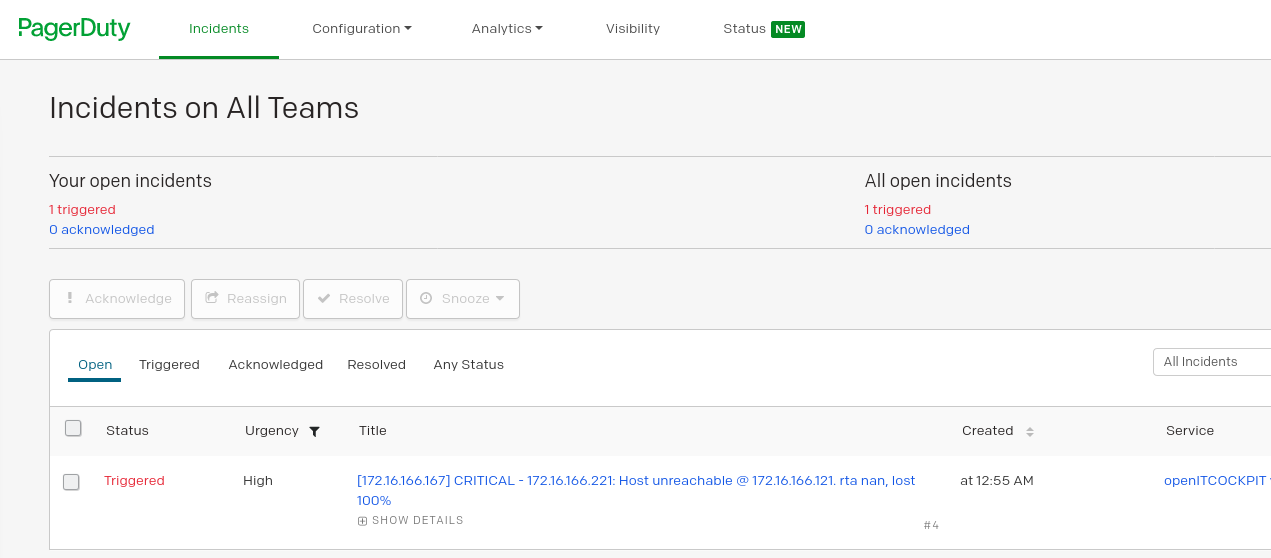Click the #4 incident number
This screenshot has width=1271, height=558.
(931, 525)
